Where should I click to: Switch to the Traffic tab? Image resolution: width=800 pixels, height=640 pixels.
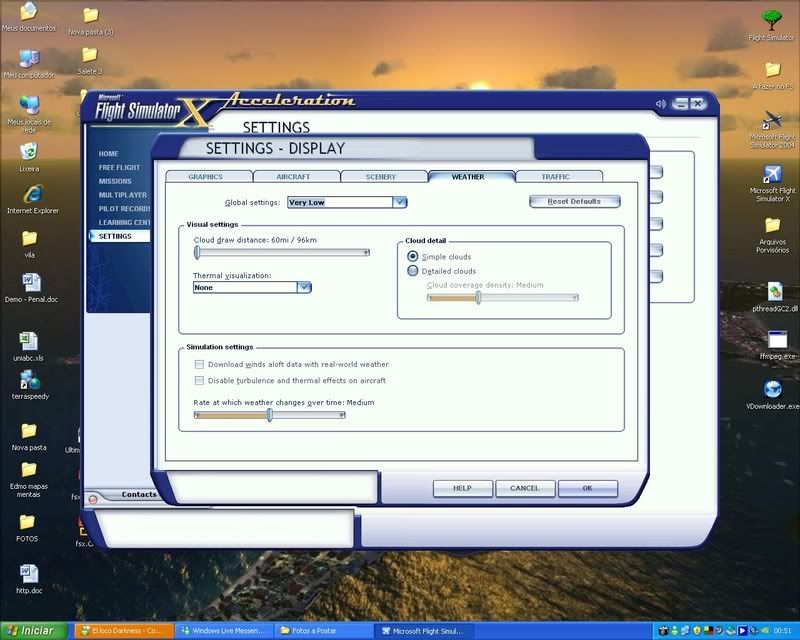click(556, 177)
